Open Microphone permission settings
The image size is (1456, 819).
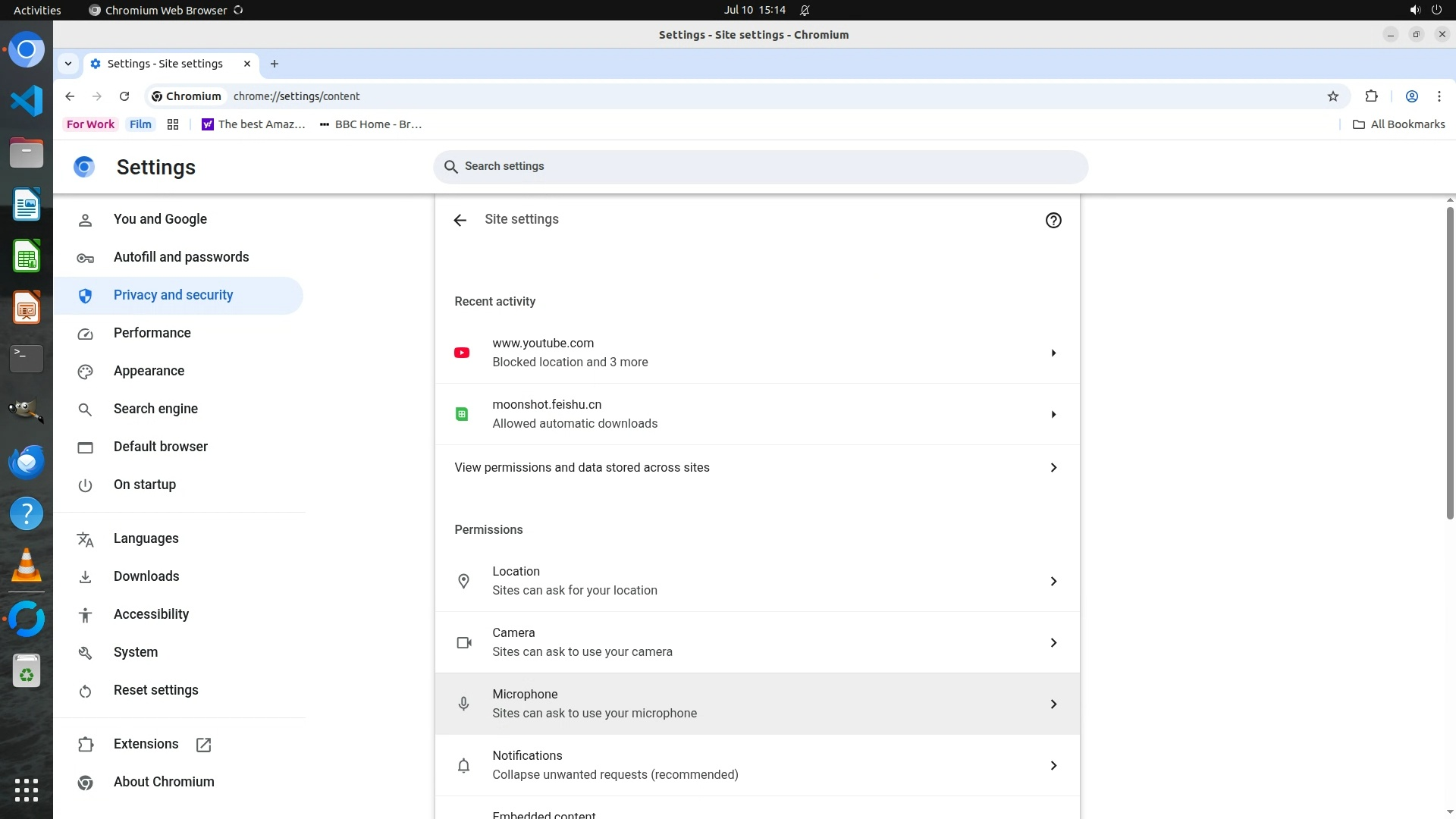(x=757, y=704)
